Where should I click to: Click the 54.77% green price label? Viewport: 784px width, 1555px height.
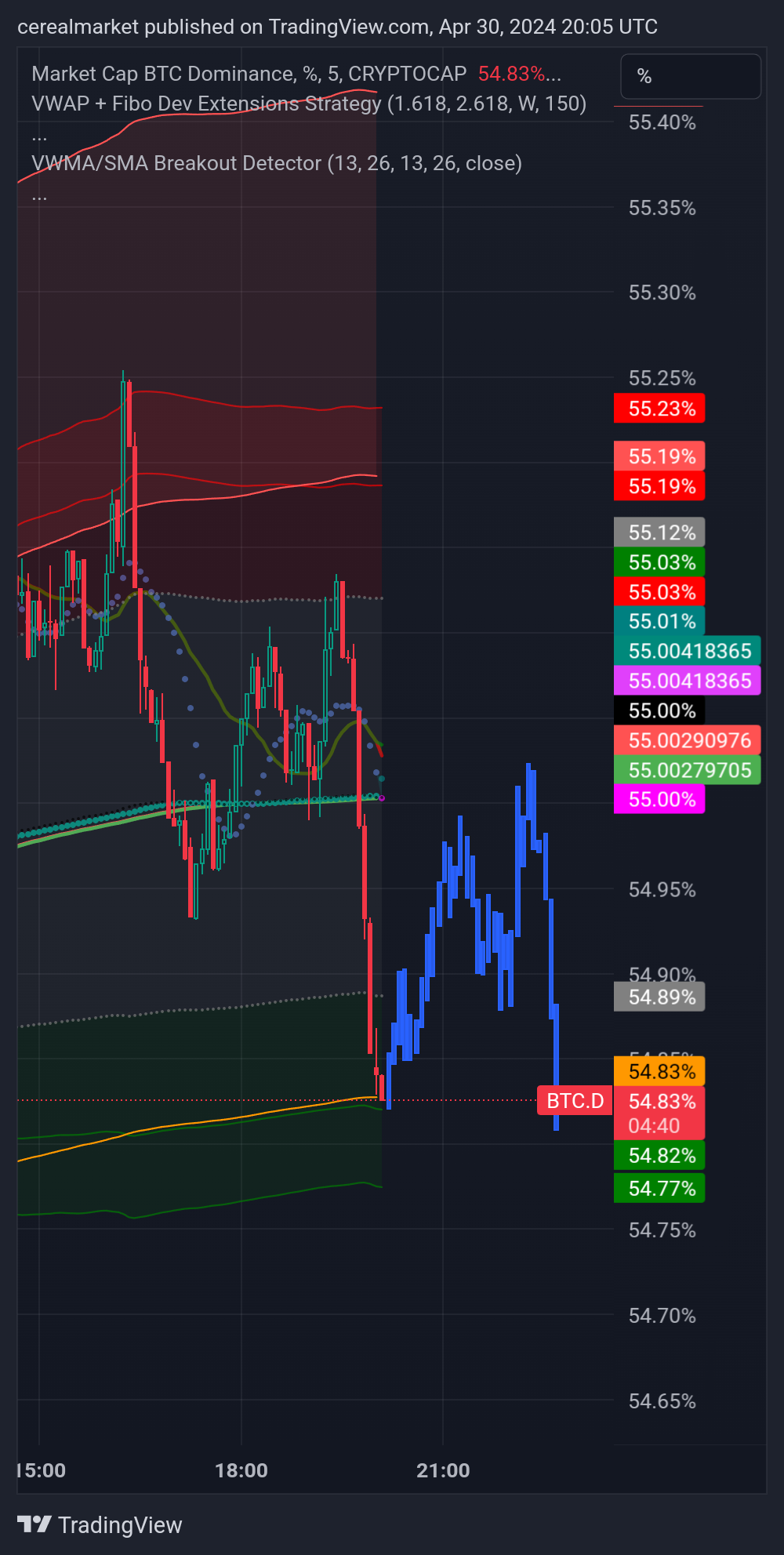[659, 1188]
